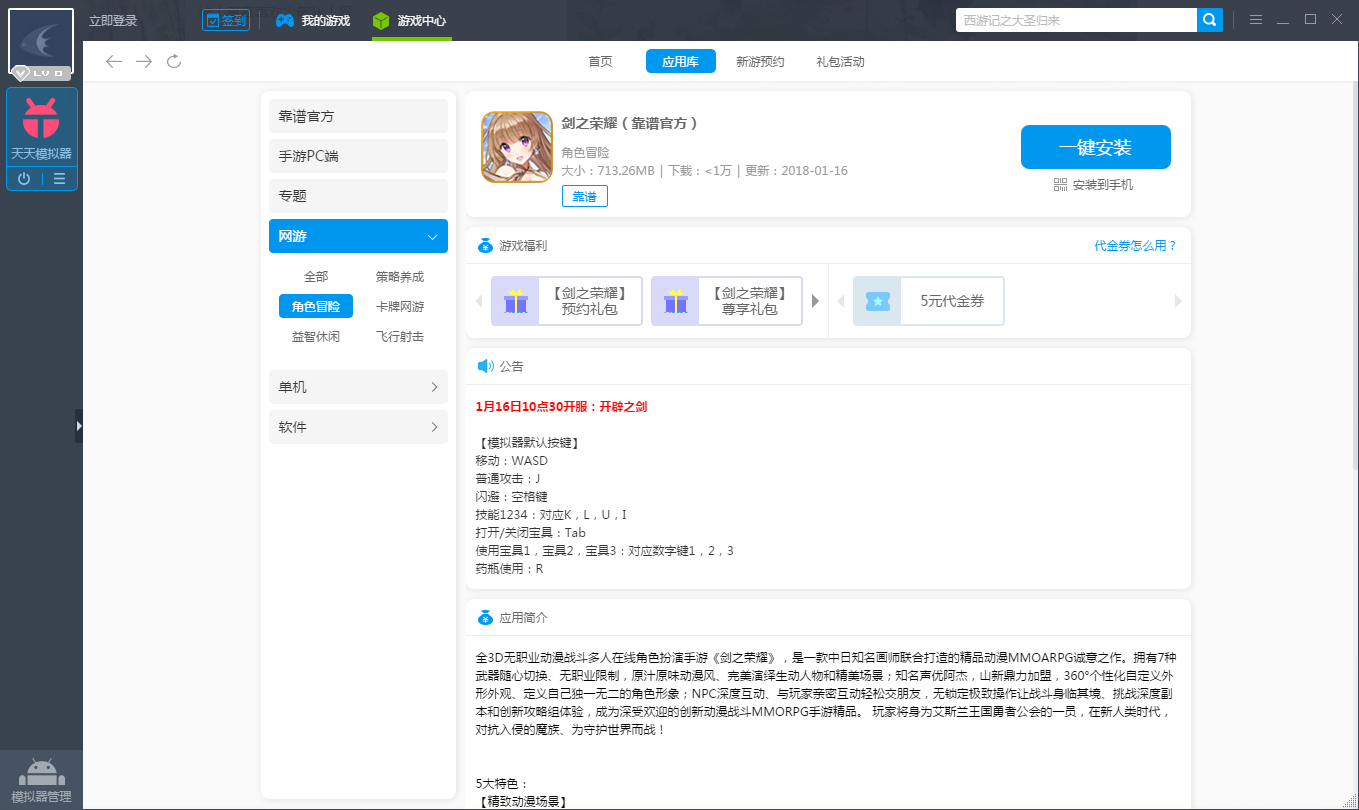Select the 应用库 tab
Viewport: 1359px width, 810px height.
point(680,62)
